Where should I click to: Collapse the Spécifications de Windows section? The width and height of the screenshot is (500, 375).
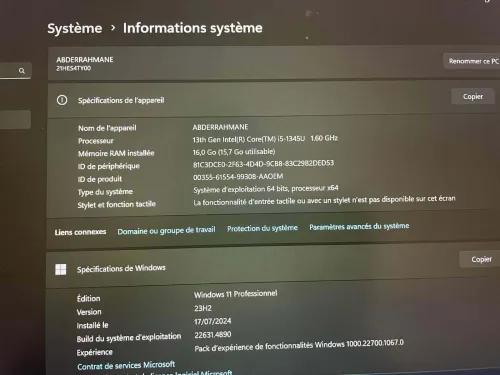[273, 267]
